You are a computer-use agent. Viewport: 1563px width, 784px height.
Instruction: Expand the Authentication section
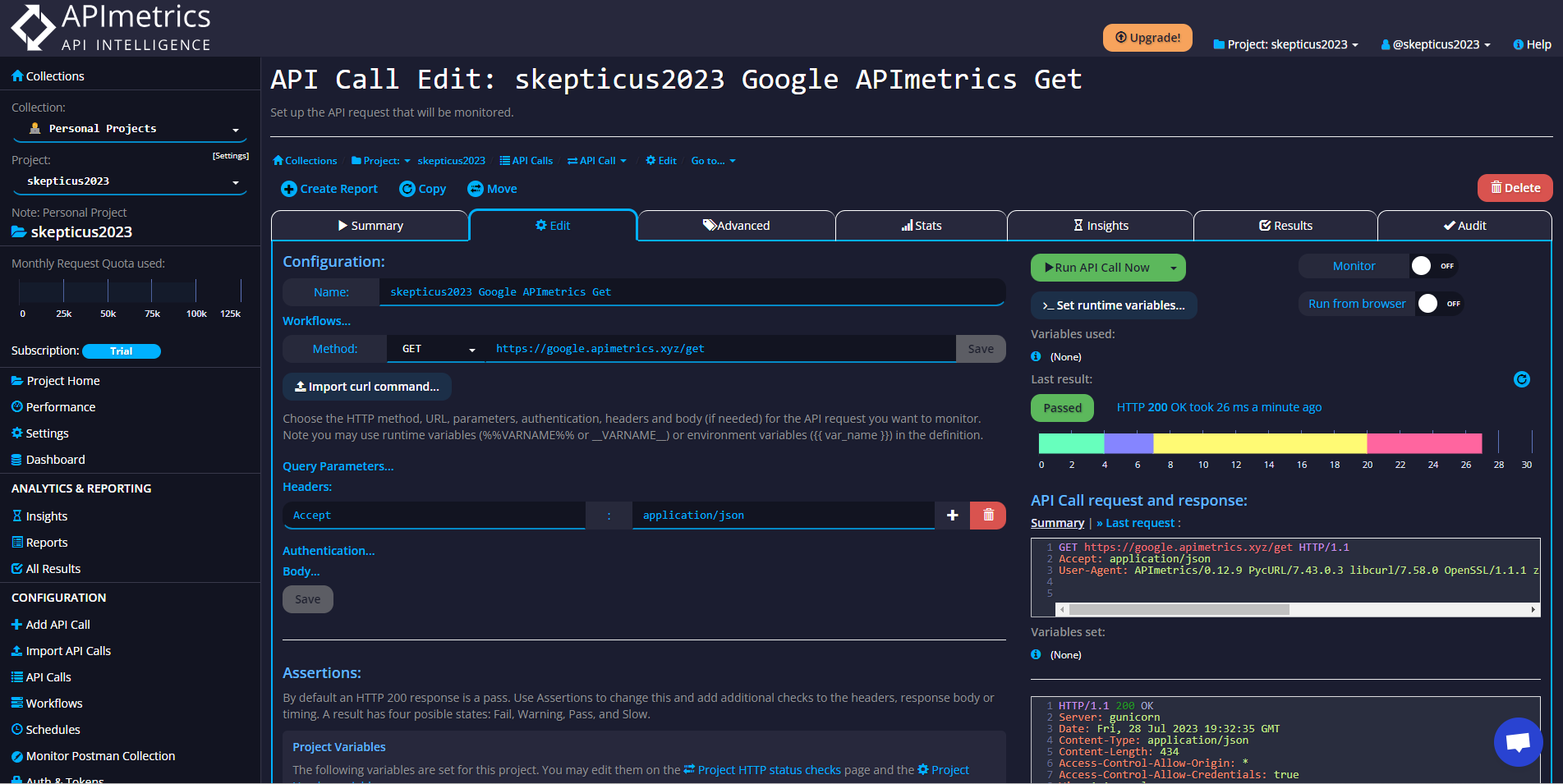[329, 551]
